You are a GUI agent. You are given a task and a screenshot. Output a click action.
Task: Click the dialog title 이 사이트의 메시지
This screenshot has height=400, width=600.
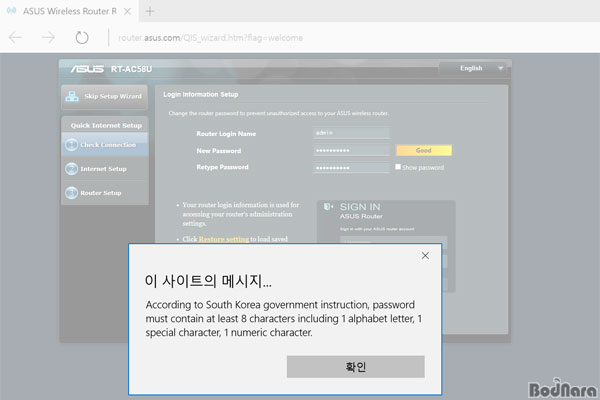tap(208, 281)
